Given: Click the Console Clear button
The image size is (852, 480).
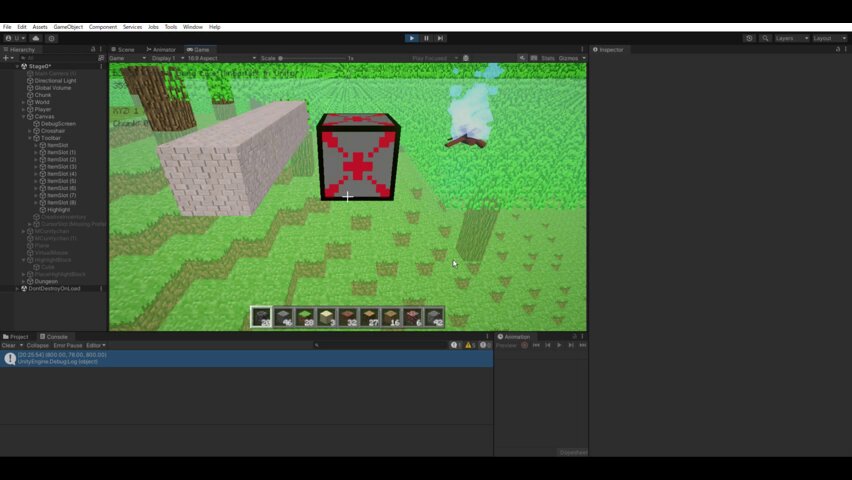Looking at the screenshot, I should click(9, 345).
